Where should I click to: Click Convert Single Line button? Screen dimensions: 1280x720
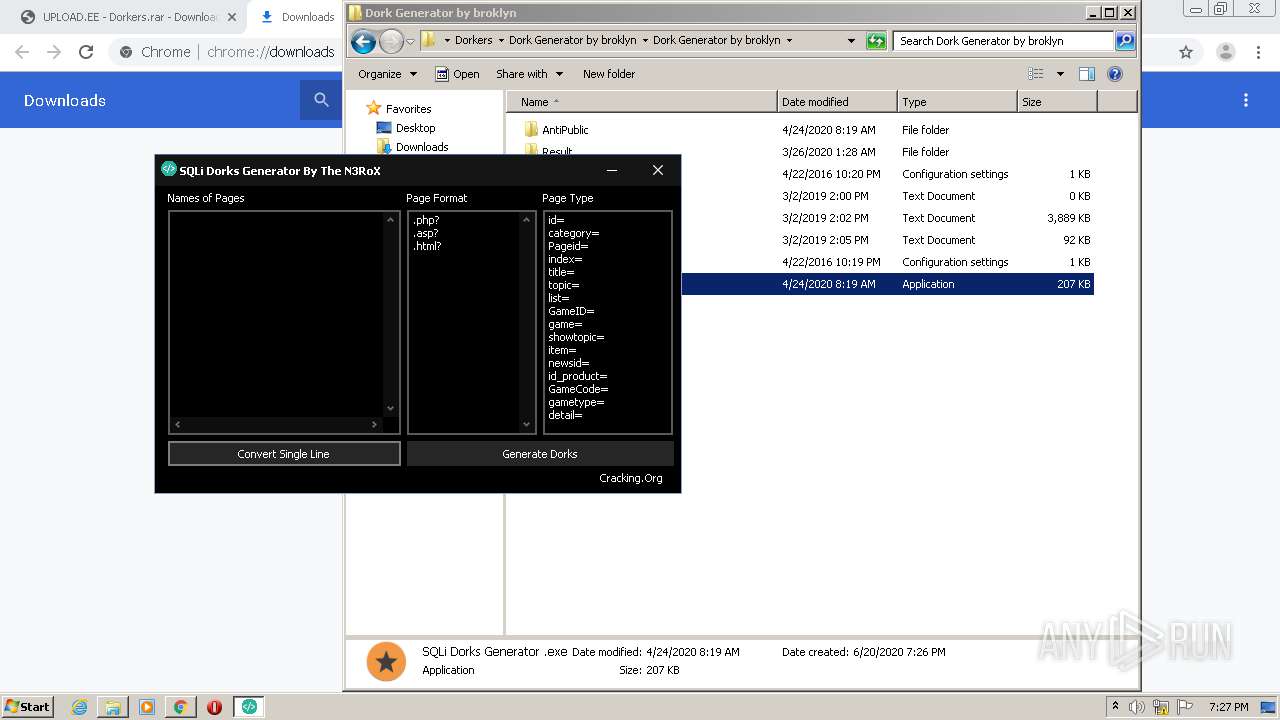coord(284,454)
